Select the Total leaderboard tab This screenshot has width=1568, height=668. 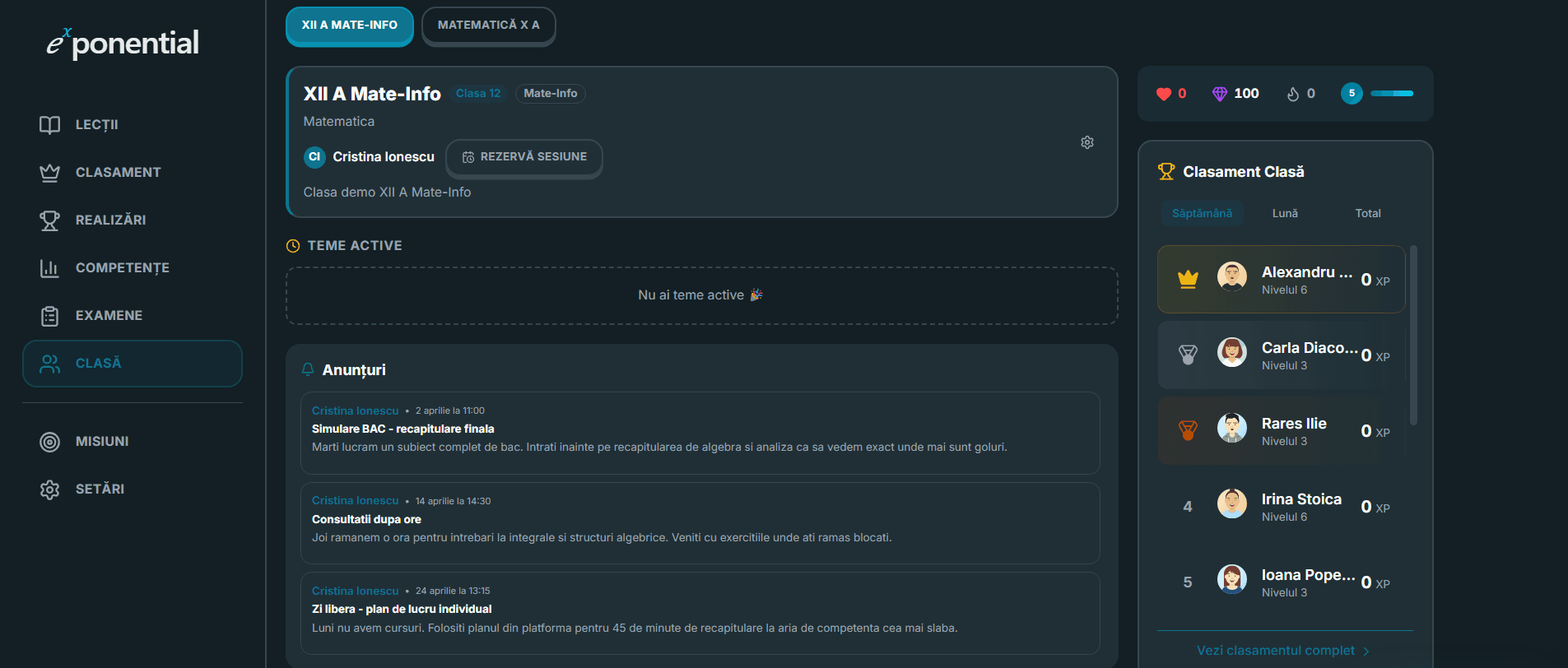coord(1368,213)
